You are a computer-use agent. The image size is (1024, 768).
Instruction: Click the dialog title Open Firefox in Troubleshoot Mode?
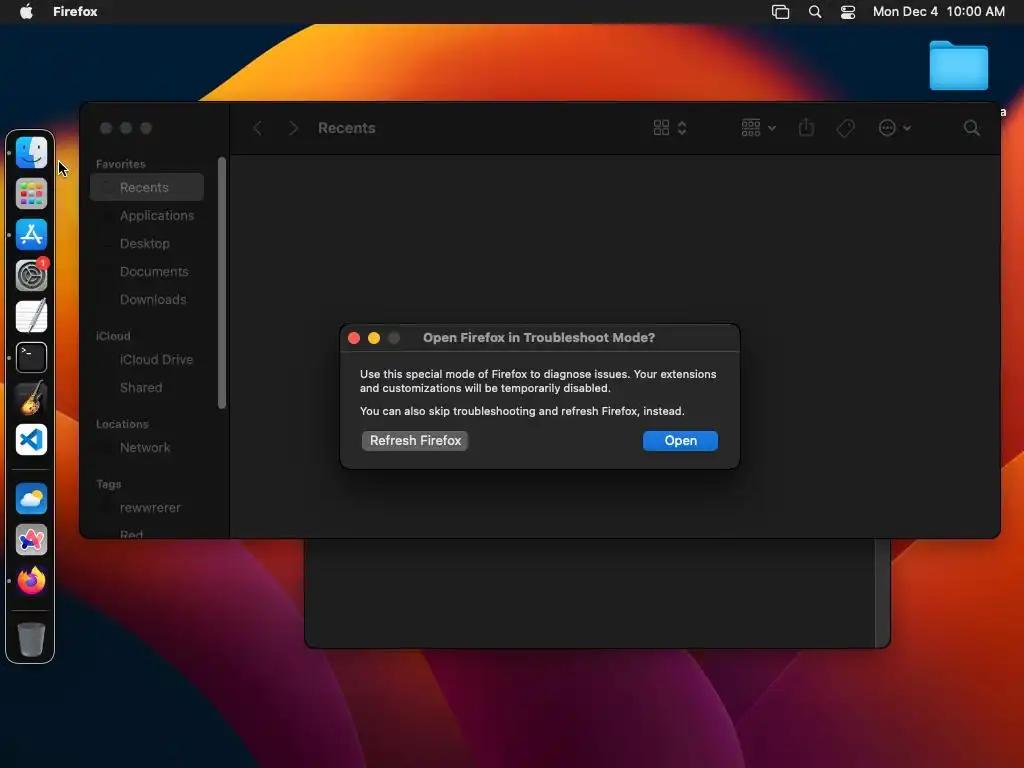(x=539, y=338)
